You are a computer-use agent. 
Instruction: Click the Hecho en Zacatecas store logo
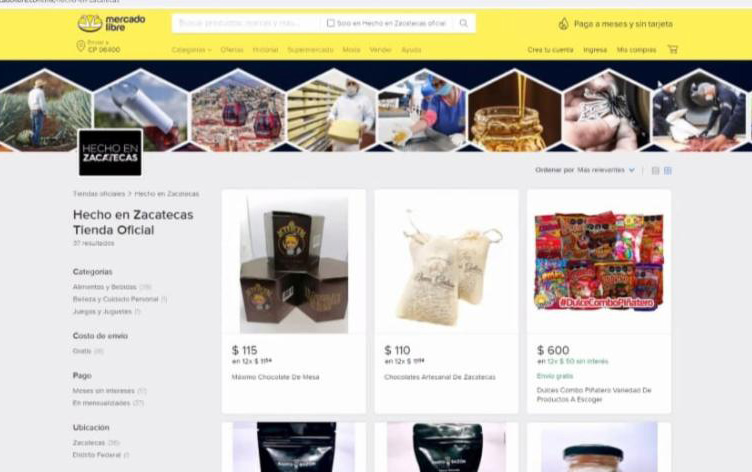[x=110, y=153]
